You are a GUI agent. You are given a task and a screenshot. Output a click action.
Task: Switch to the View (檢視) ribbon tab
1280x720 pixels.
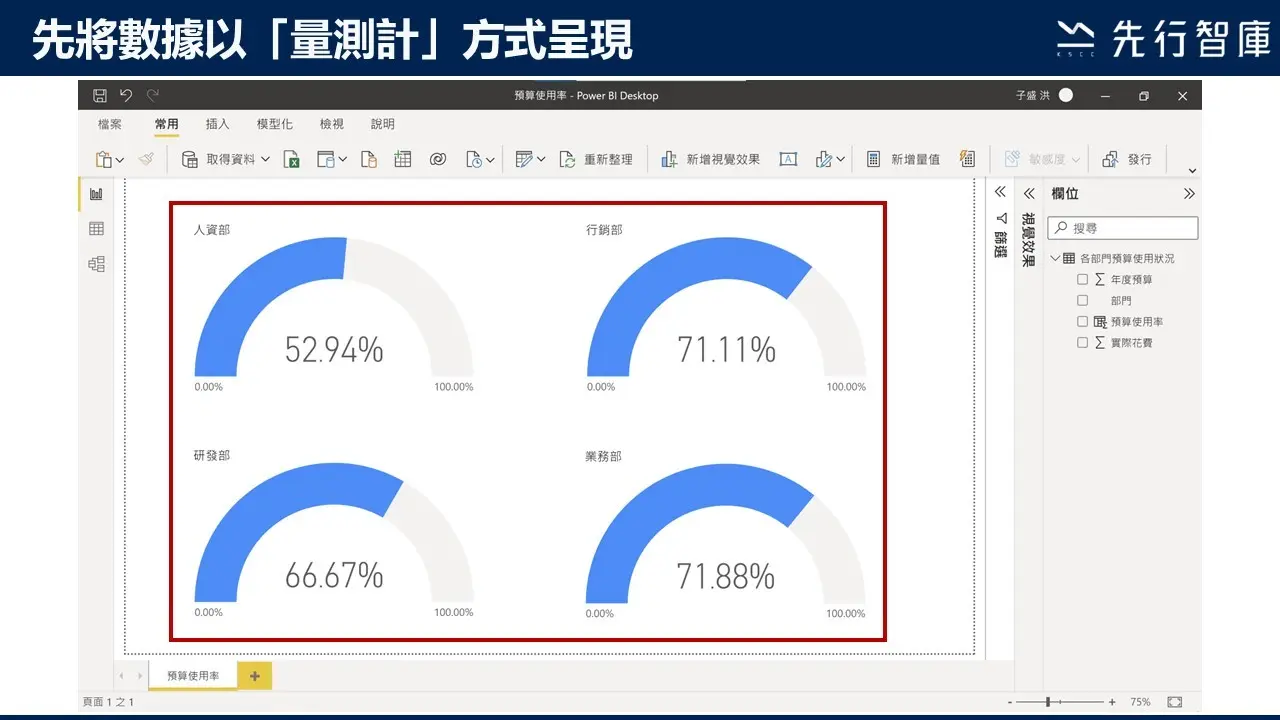pyautogui.click(x=332, y=124)
